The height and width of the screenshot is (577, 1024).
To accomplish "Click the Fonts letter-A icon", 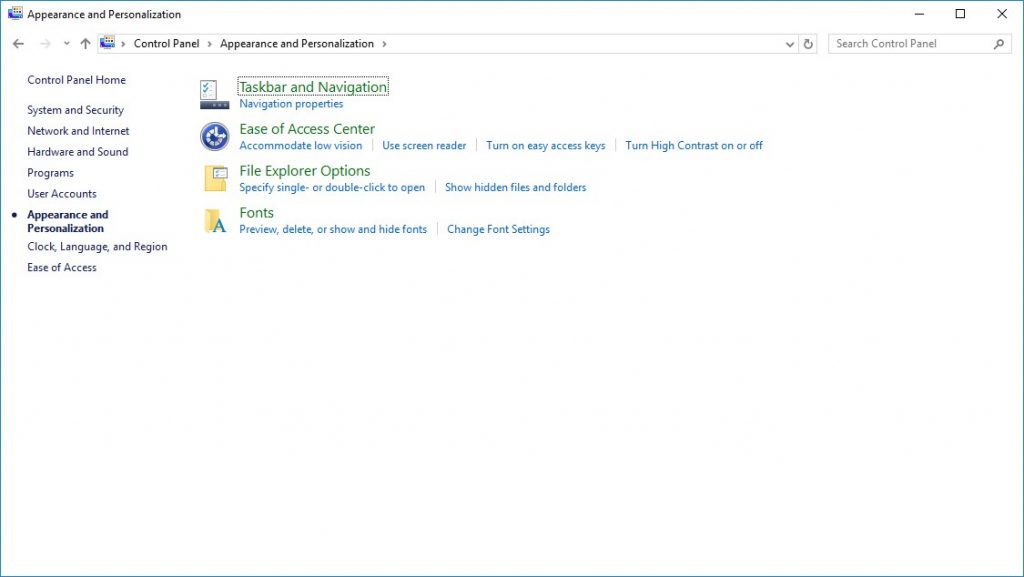I will pos(213,220).
